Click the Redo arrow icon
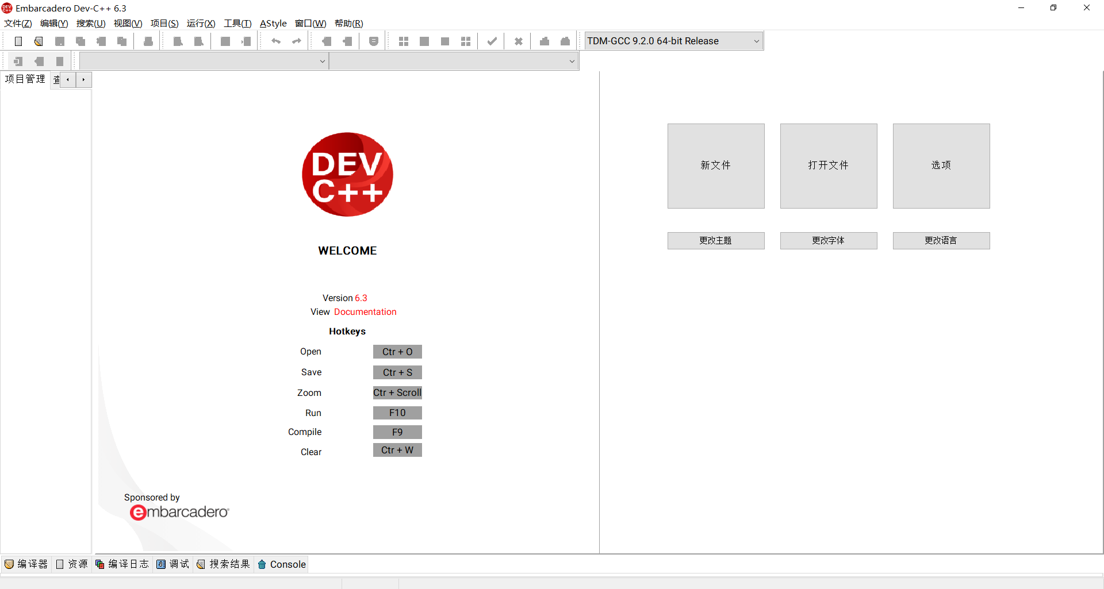Viewport: 1104px width, 589px height. (296, 42)
